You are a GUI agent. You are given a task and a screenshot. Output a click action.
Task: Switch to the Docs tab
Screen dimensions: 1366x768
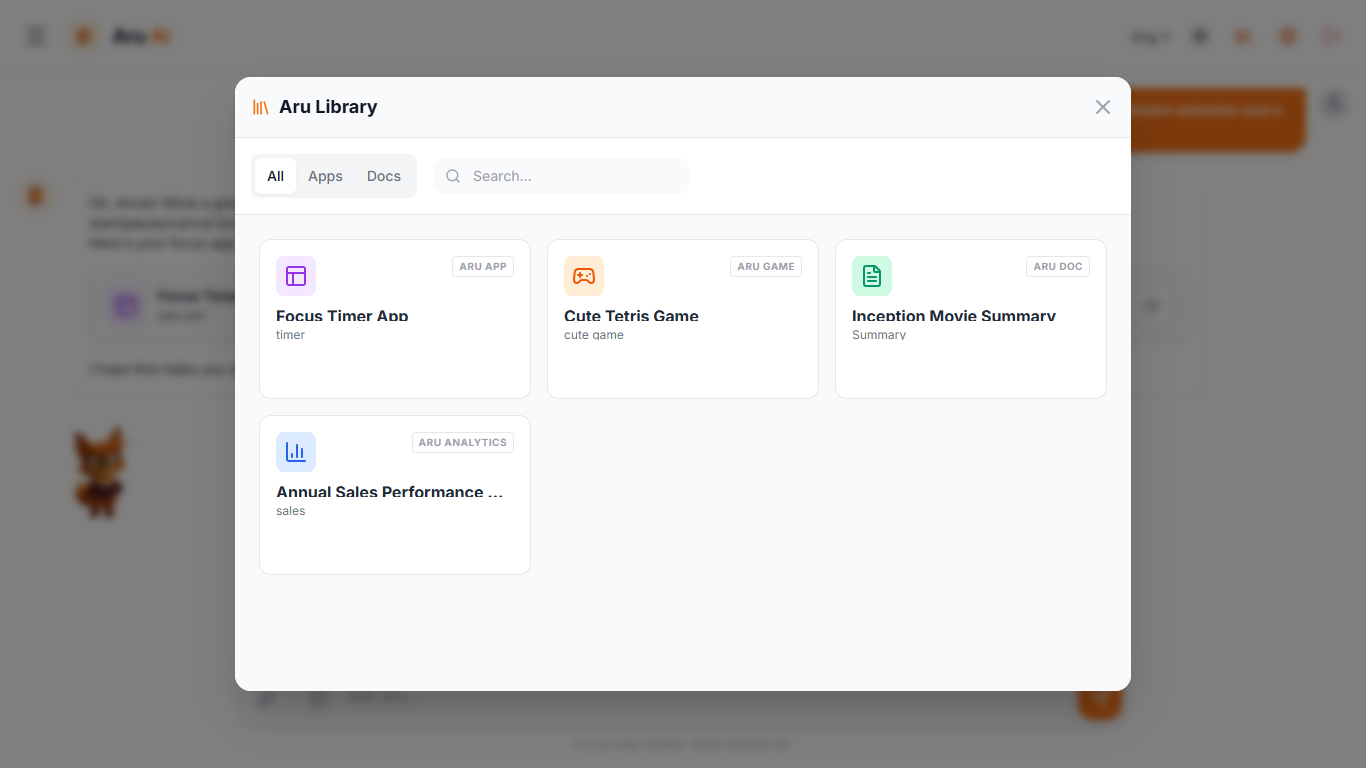pos(384,175)
